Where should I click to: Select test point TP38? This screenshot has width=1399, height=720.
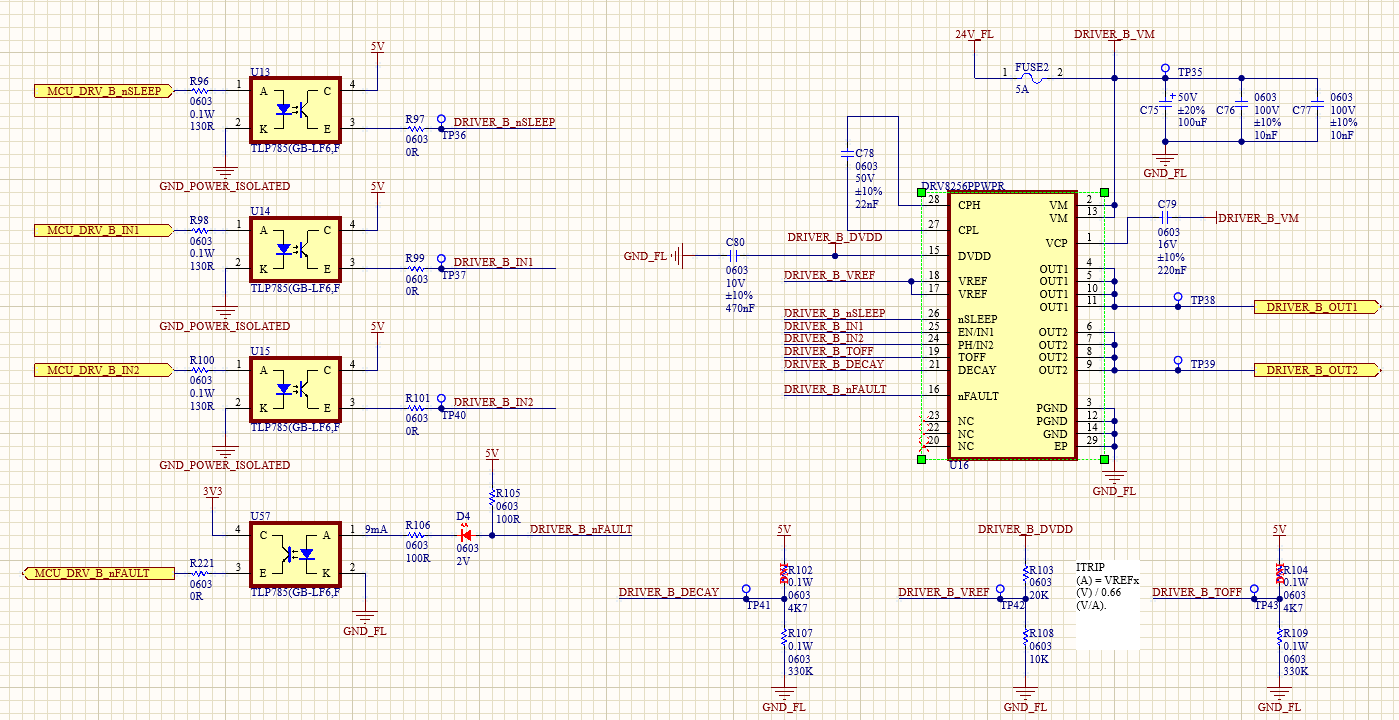click(x=1180, y=299)
